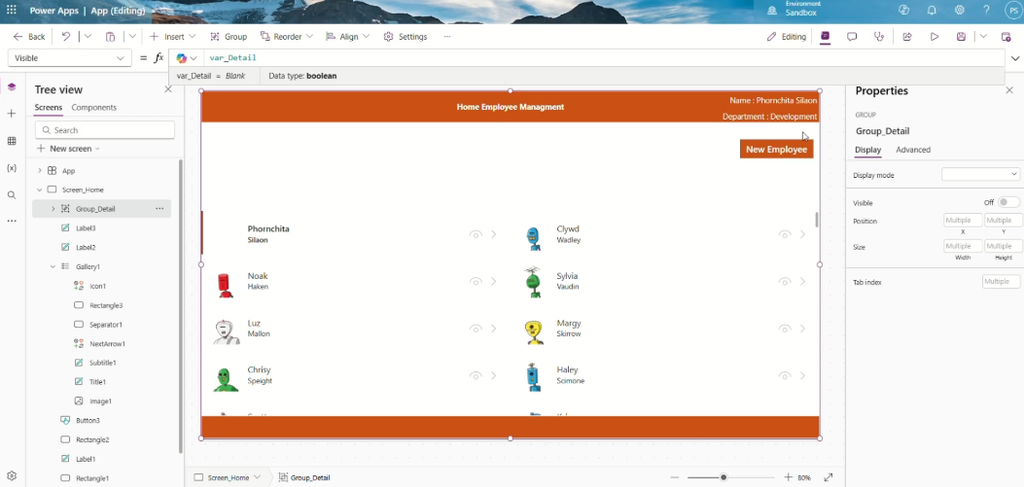Click the Share icon
This screenshot has width=1024, height=487.
pyautogui.click(x=907, y=37)
